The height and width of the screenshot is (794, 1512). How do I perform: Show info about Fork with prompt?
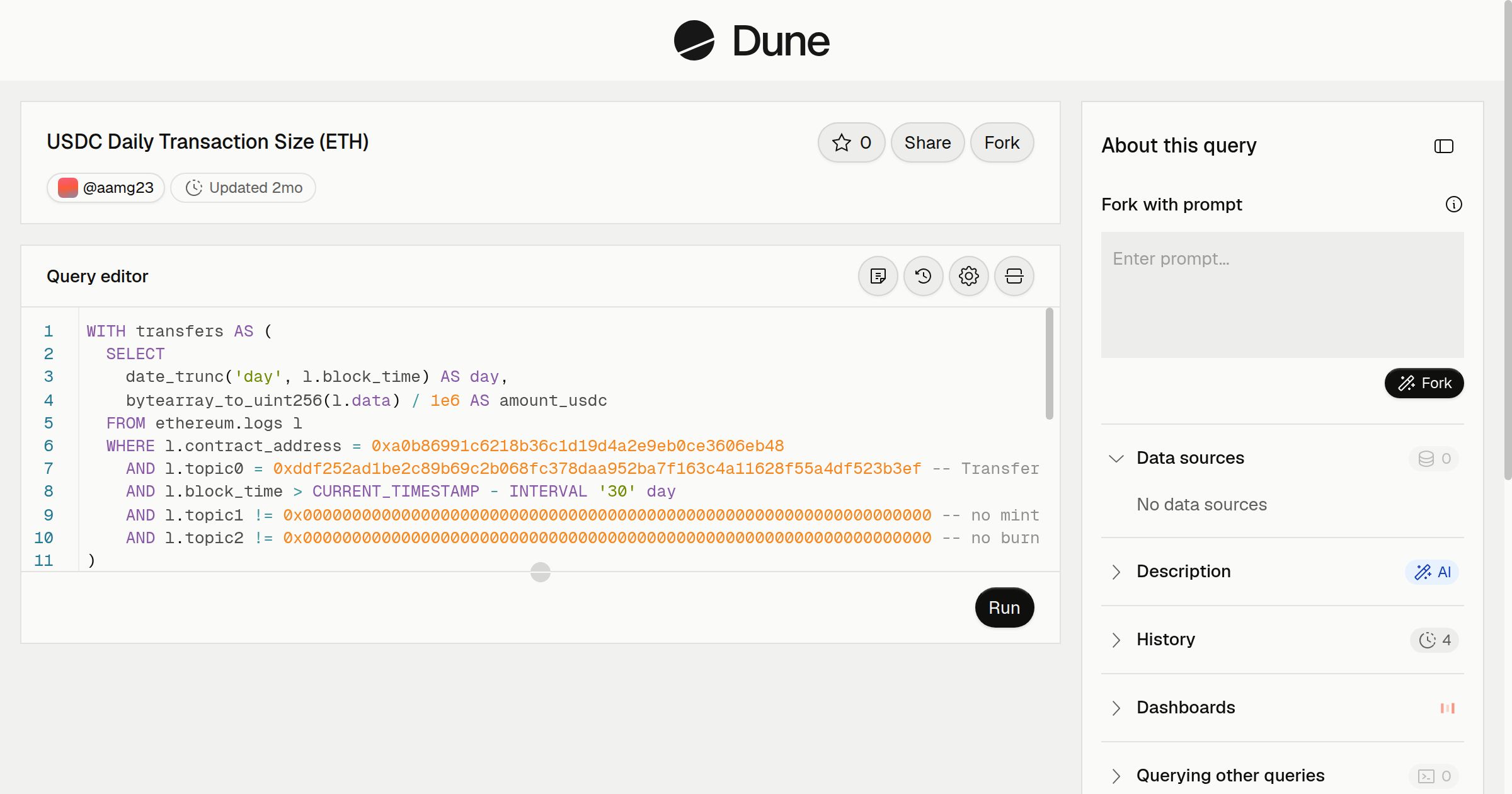1453,204
